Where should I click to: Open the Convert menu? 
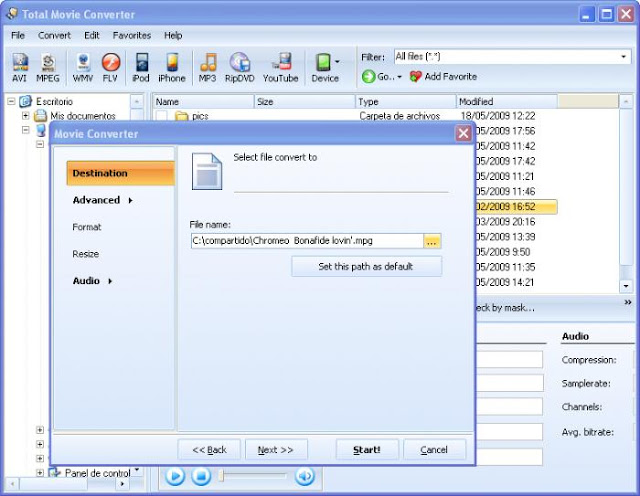point(54,36)
